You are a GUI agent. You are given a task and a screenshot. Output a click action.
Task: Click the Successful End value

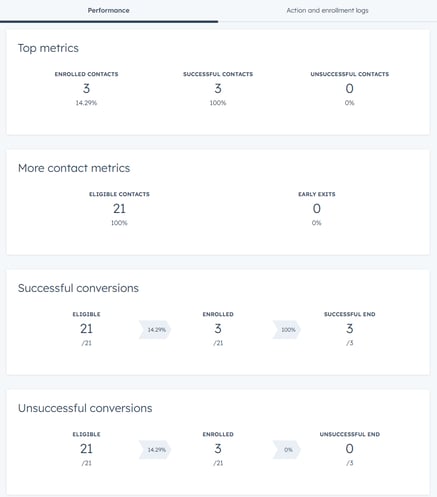click(x=349, y=329)
